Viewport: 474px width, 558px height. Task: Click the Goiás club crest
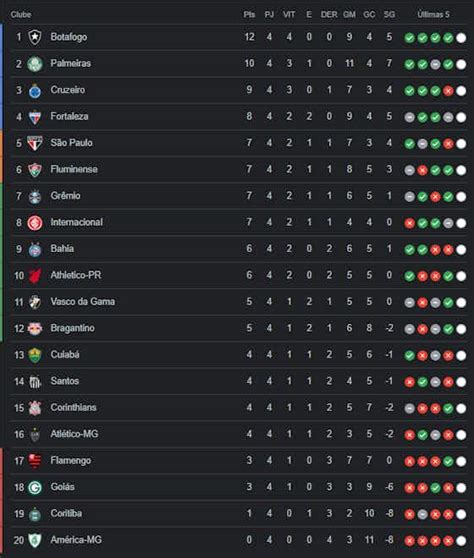[35, 487]
